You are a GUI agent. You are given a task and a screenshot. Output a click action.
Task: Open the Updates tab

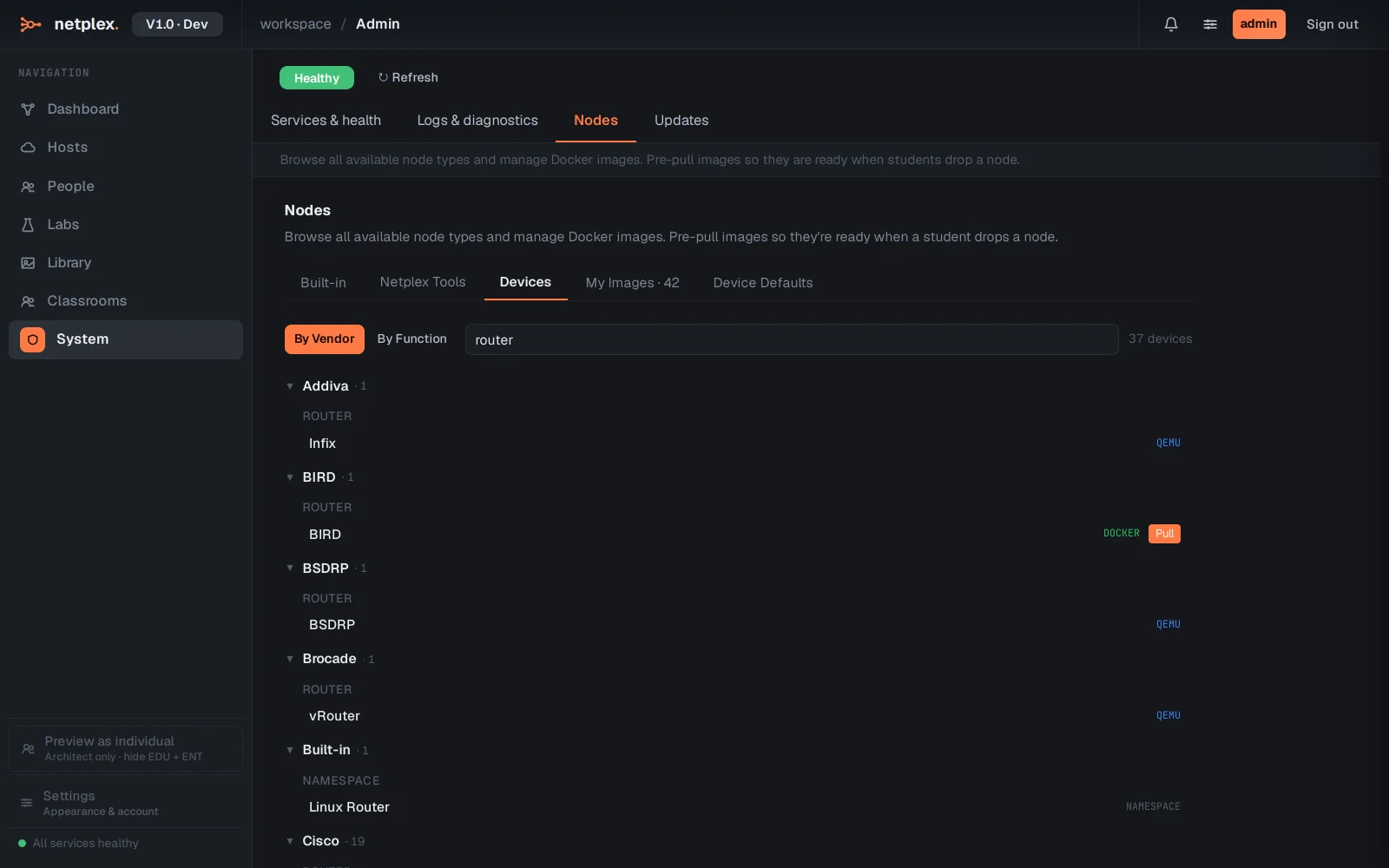[x=681, y=121]
